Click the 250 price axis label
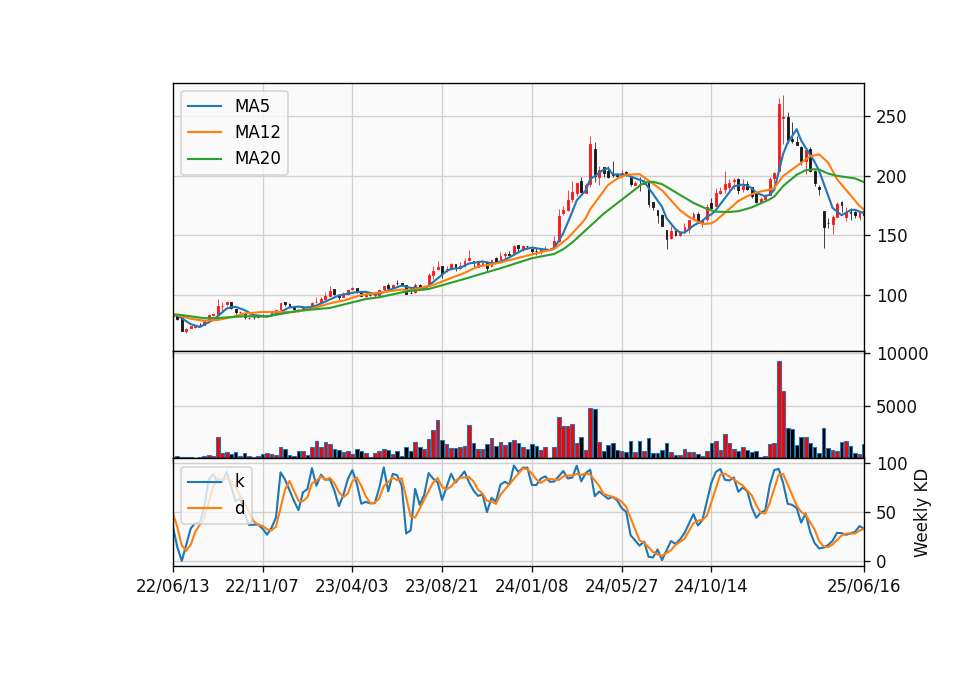 click(891, 117)
